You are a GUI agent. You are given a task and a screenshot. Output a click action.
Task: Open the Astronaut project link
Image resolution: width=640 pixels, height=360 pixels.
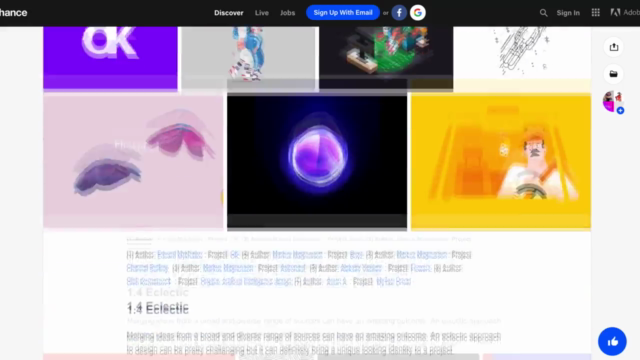pyautogui.click(x=293, y=268)
